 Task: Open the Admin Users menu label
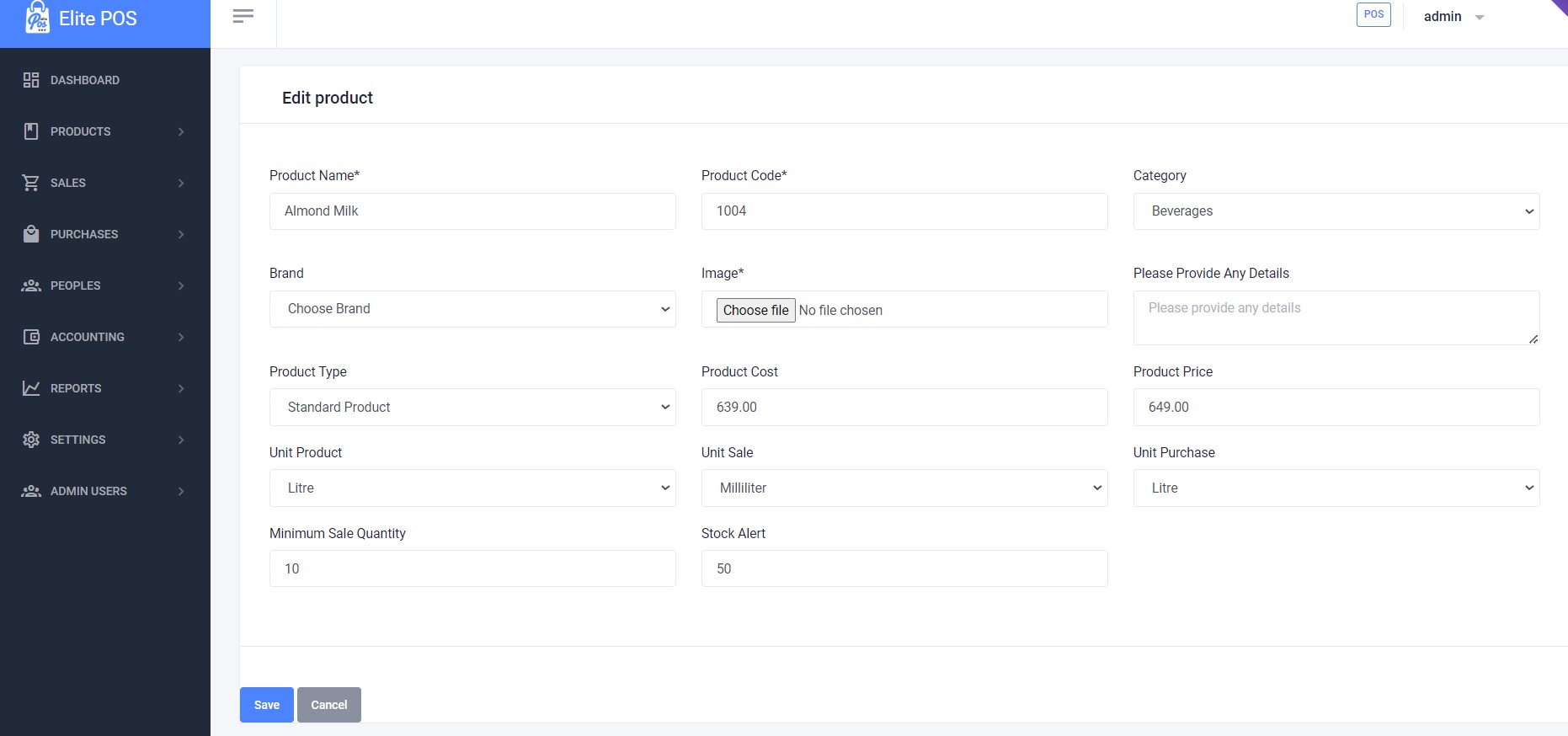click(89, 491)
